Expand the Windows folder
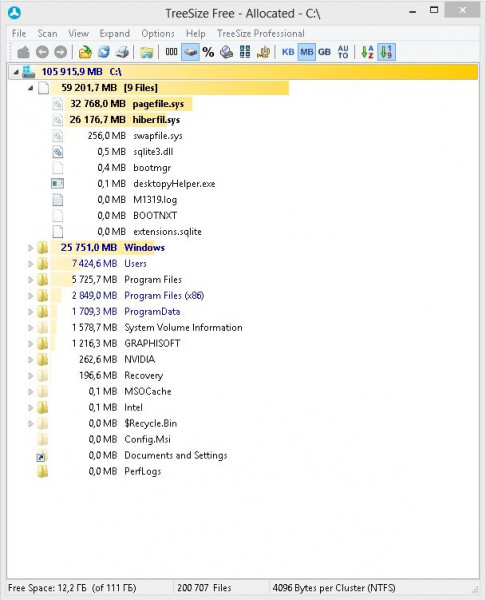Image resolution: width=486 pixels, height=600 pixels. (31, 248)
